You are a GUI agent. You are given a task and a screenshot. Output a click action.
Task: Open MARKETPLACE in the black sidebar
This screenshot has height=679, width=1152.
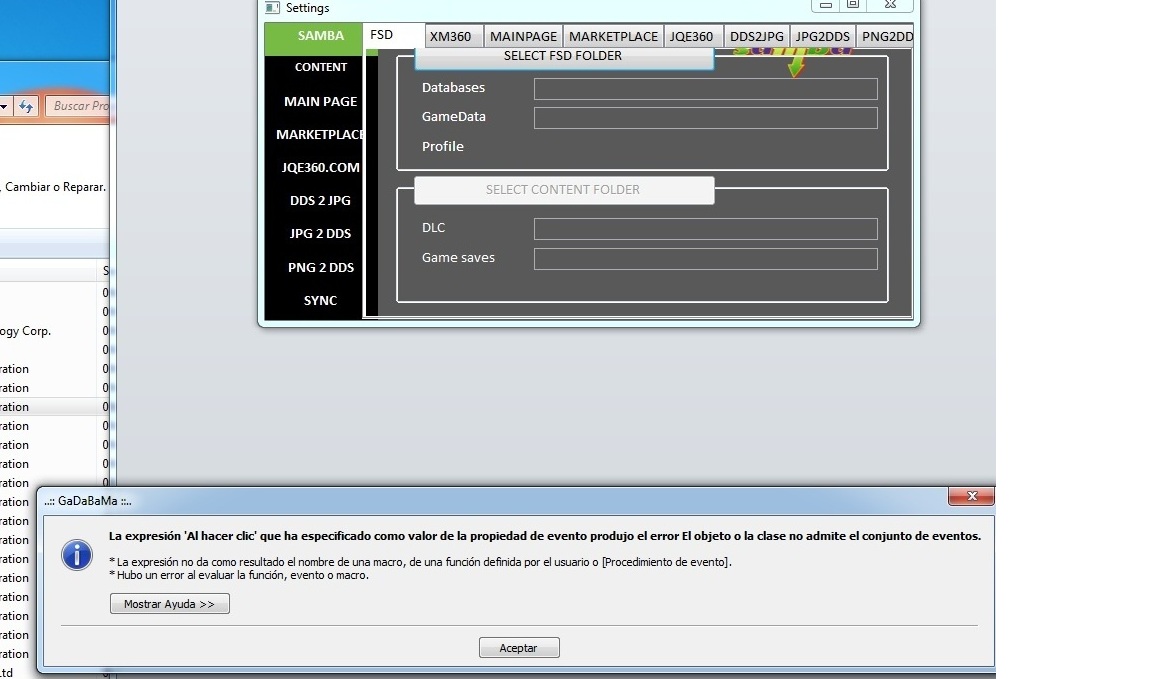319,134
